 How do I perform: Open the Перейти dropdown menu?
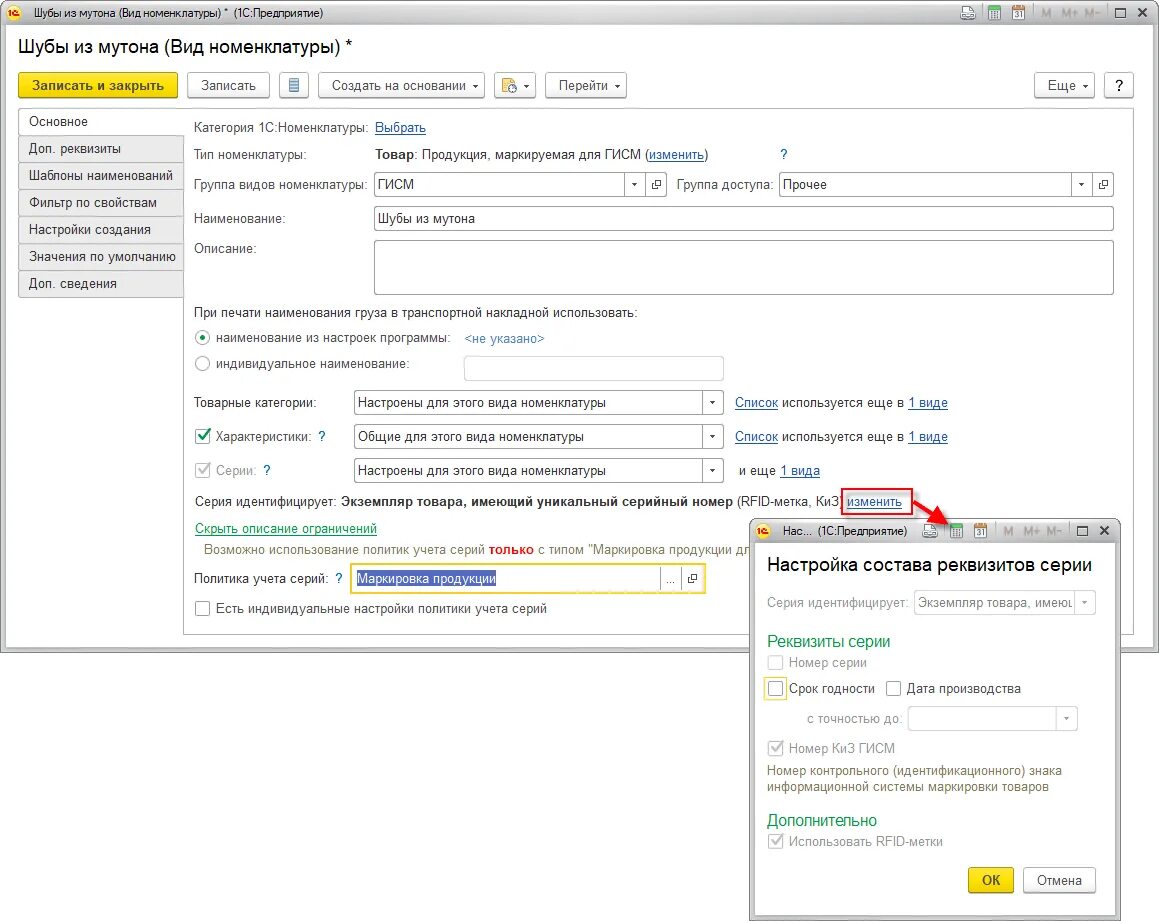click(x=586, y=86)
